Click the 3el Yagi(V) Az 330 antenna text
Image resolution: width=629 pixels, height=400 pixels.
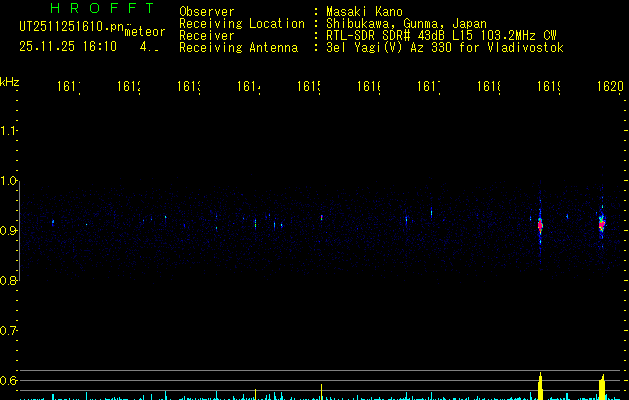[x=445, y=48]
